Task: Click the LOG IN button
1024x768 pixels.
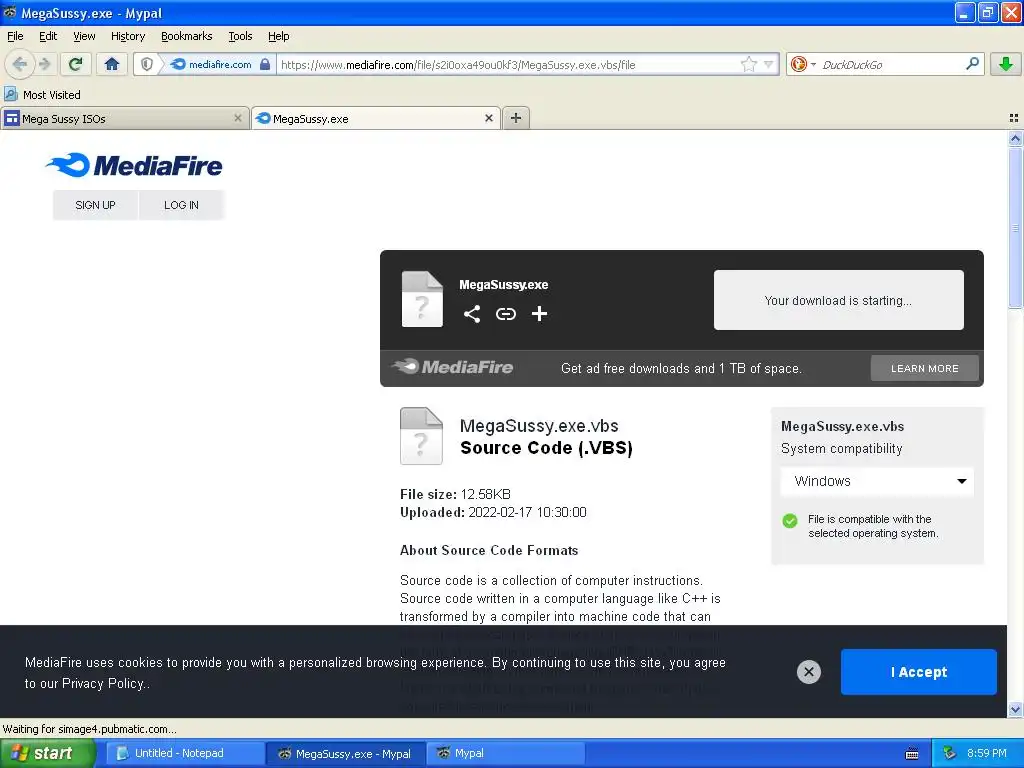Action: pyautogui.click(x=181, y=205)
